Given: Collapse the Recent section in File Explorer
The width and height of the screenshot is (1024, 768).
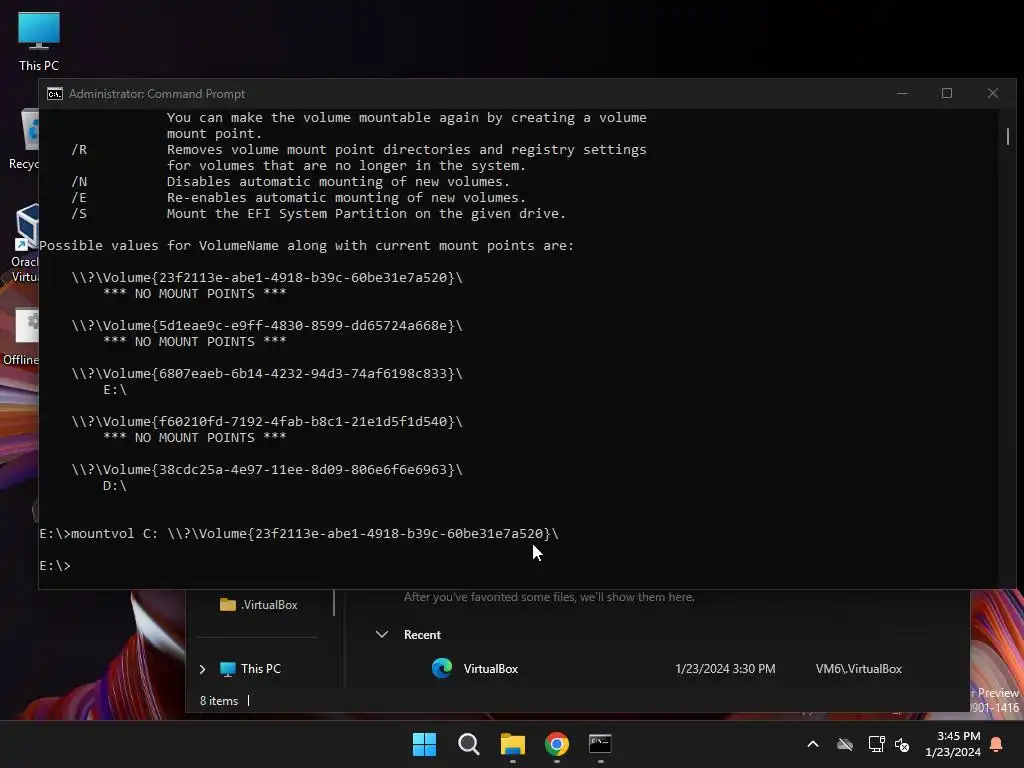Looking at the screenshot, I should coord(382,634).
